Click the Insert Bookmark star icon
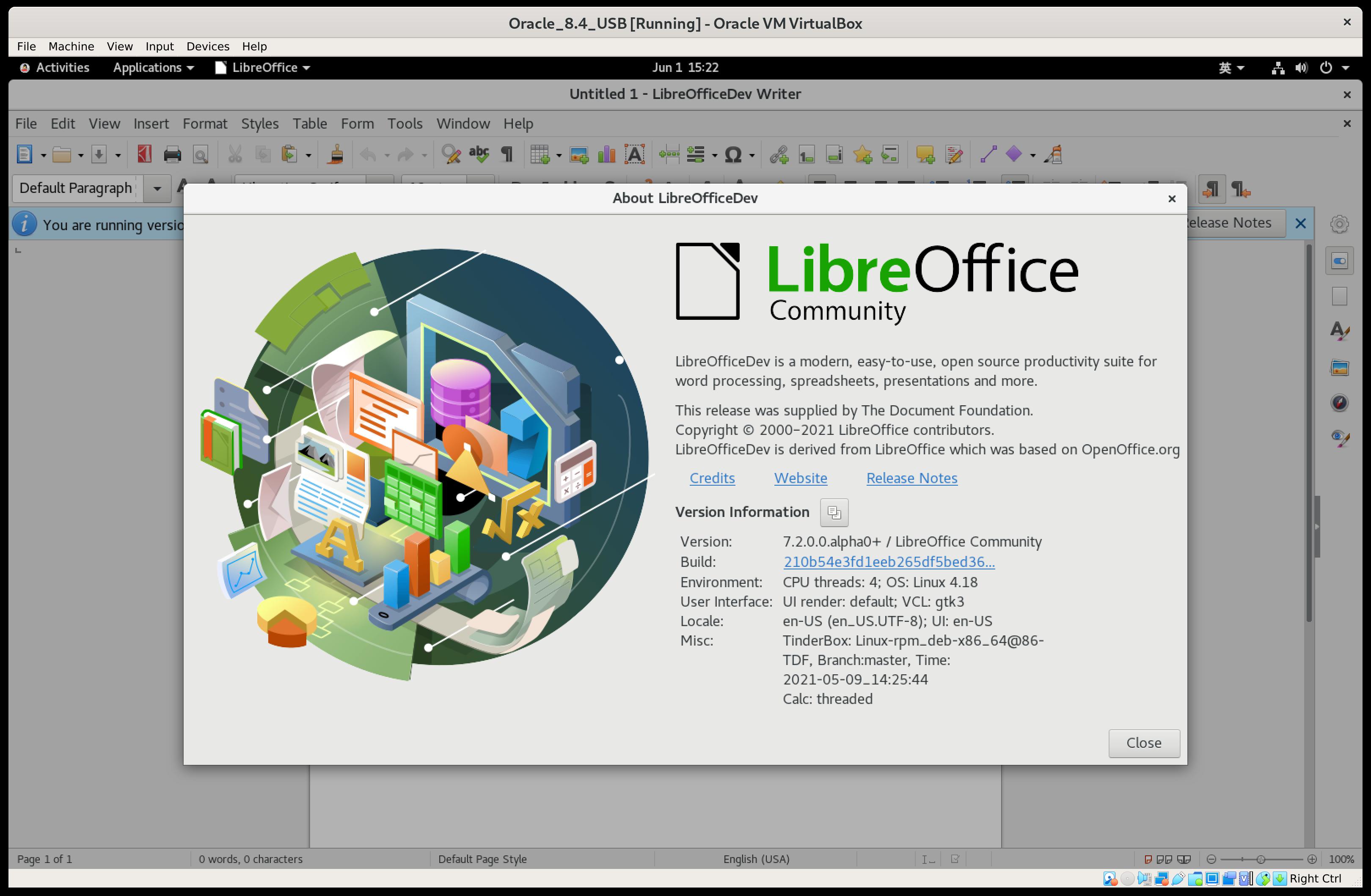Viewport: 1371px width, 896px height. 862,154
